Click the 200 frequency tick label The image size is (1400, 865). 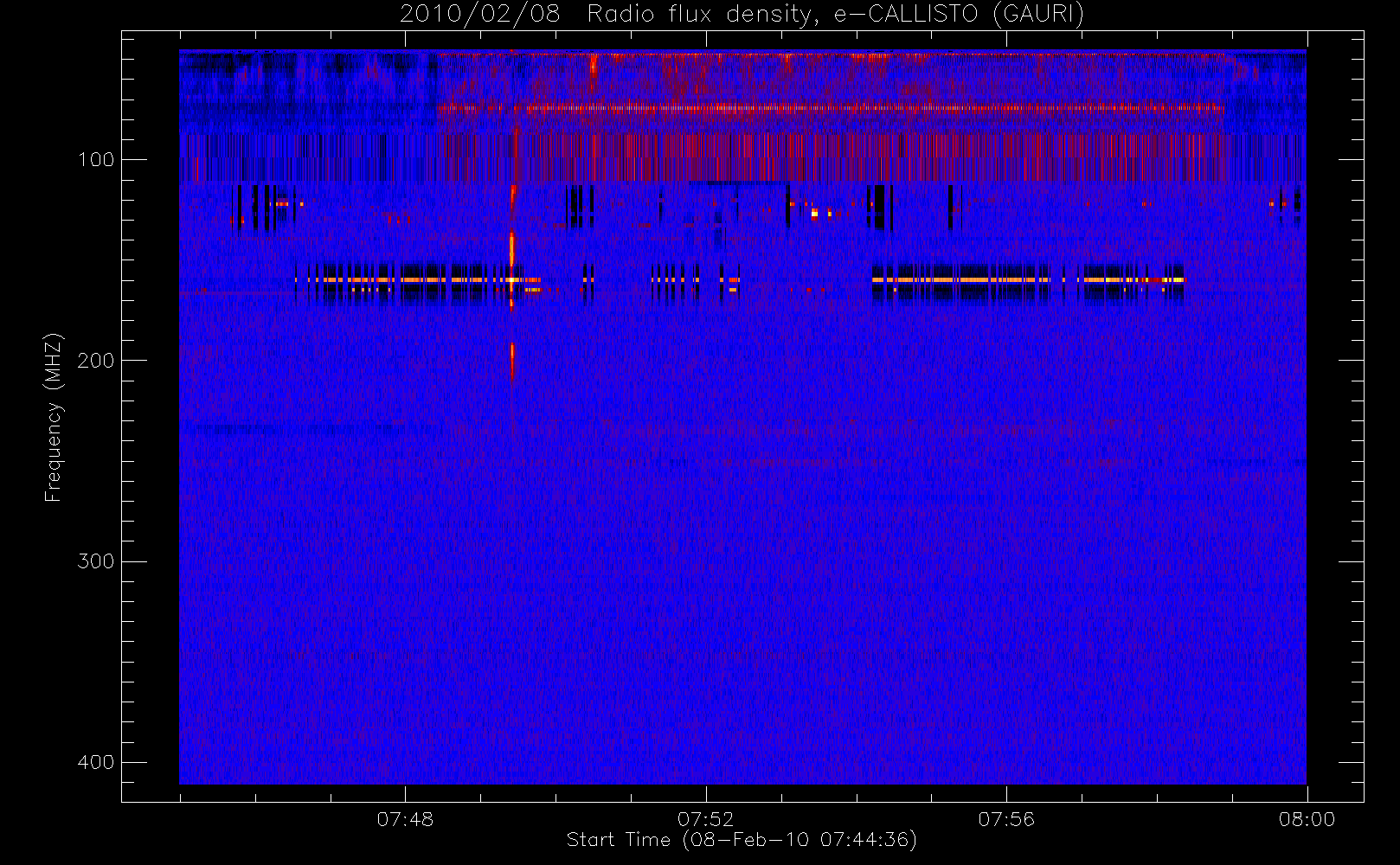[x=95, y=361]
